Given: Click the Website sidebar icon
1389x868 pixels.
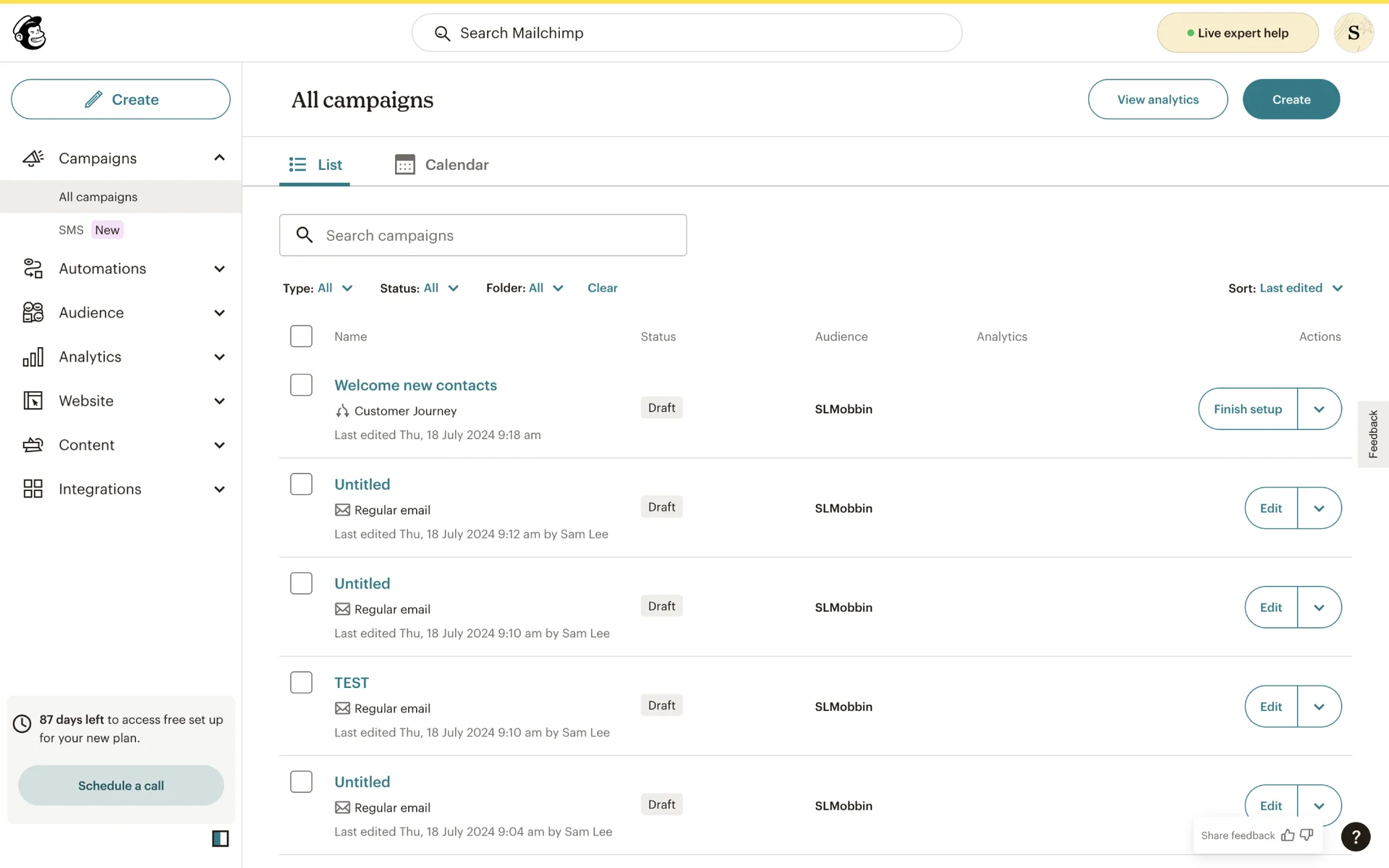Looking at the screenshot, I should click(33, 401).
